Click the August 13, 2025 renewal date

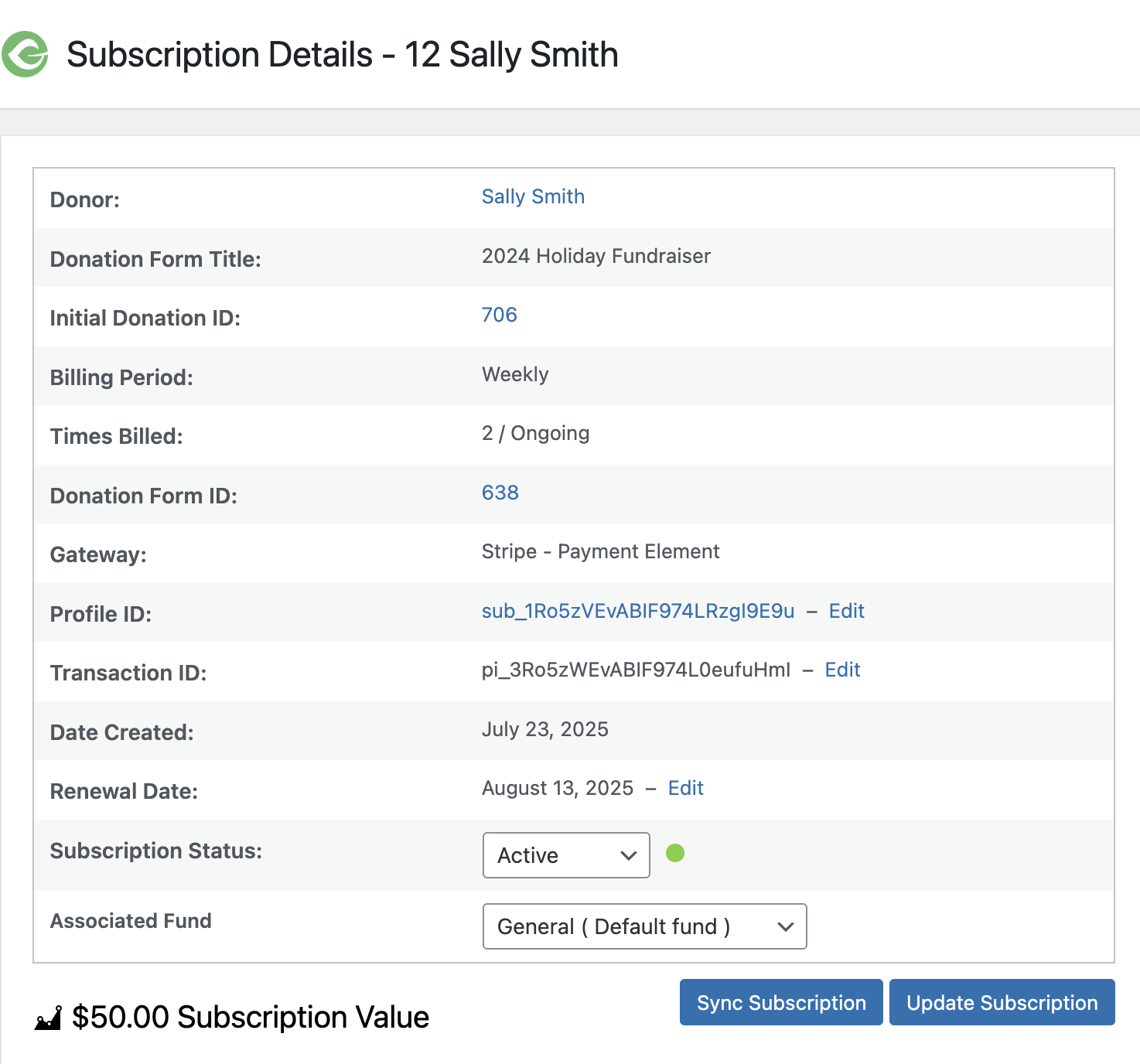(x=557, y=788)
